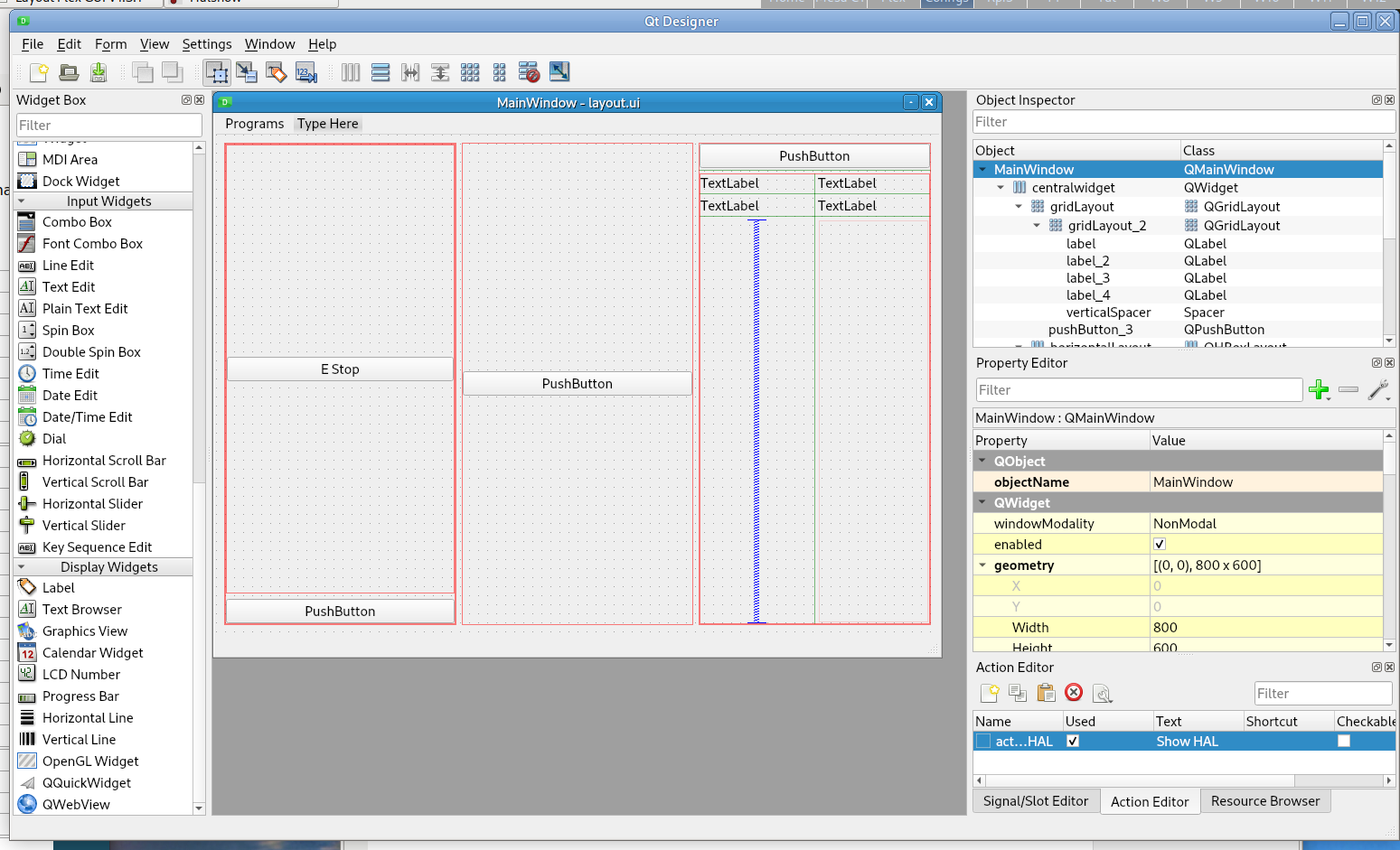Delete action using red X icon
Screen dimensions: 1400x850
(x=1074, y=693)
